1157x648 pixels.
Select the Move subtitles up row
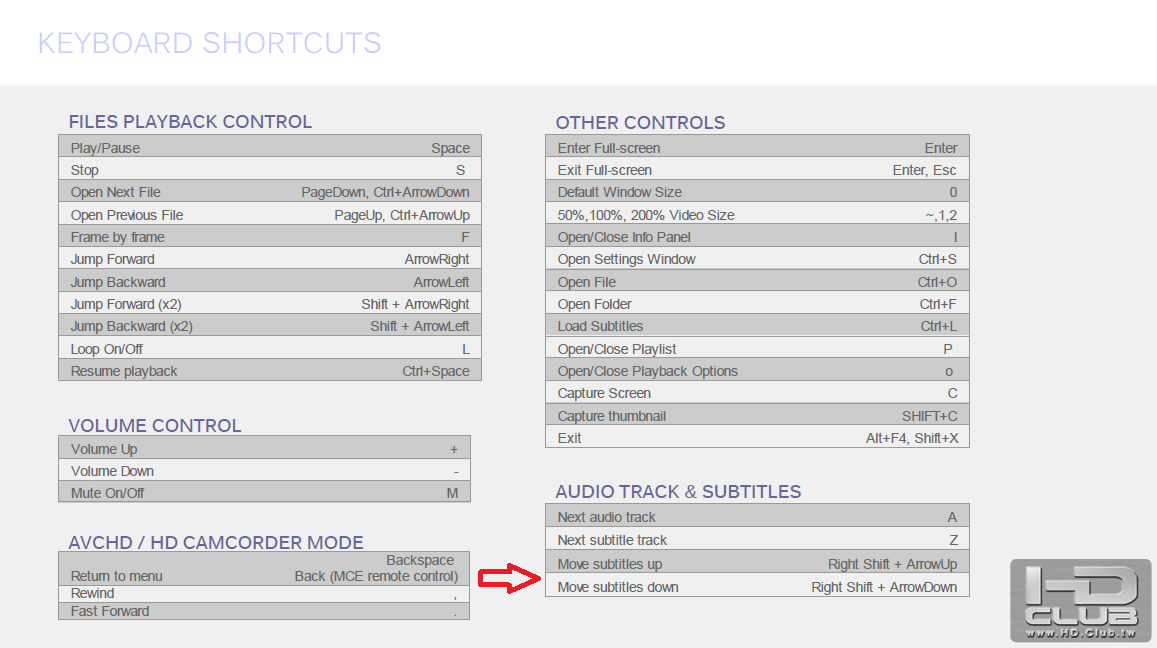point(757,564)
